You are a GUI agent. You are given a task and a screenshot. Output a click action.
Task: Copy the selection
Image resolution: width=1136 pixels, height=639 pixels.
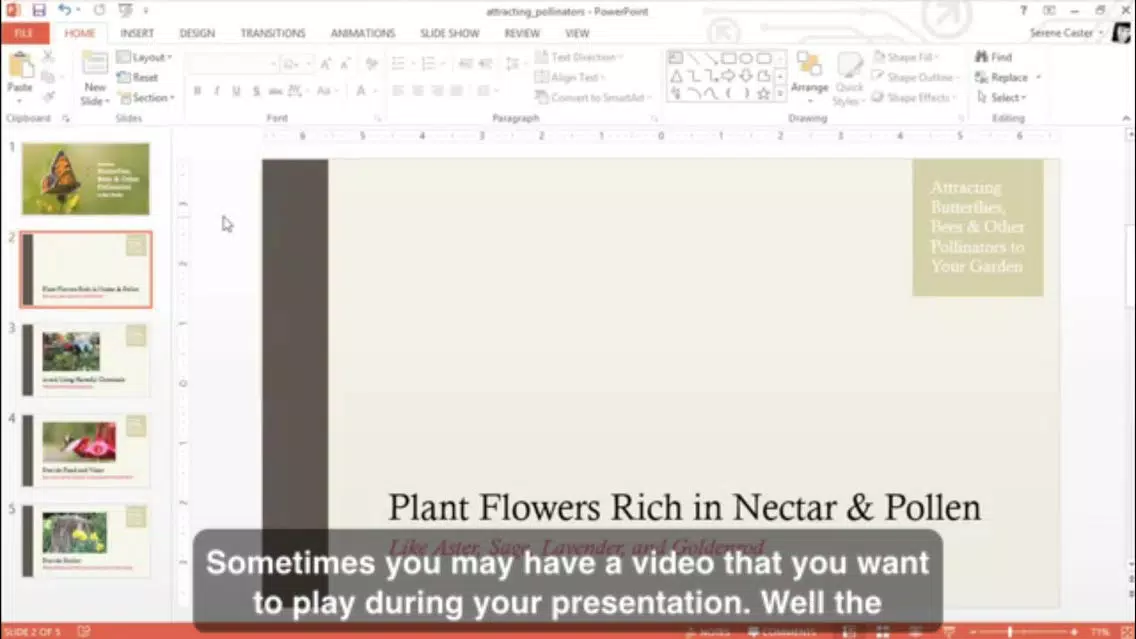(49, 77)
